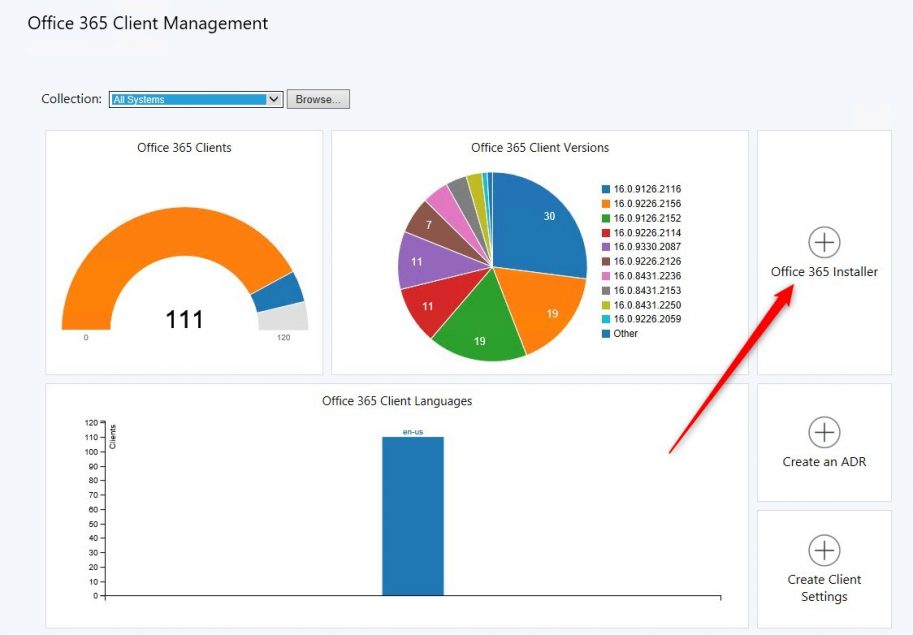
Task: Click the Create an ADR label
Action: (x=824, y=462)
